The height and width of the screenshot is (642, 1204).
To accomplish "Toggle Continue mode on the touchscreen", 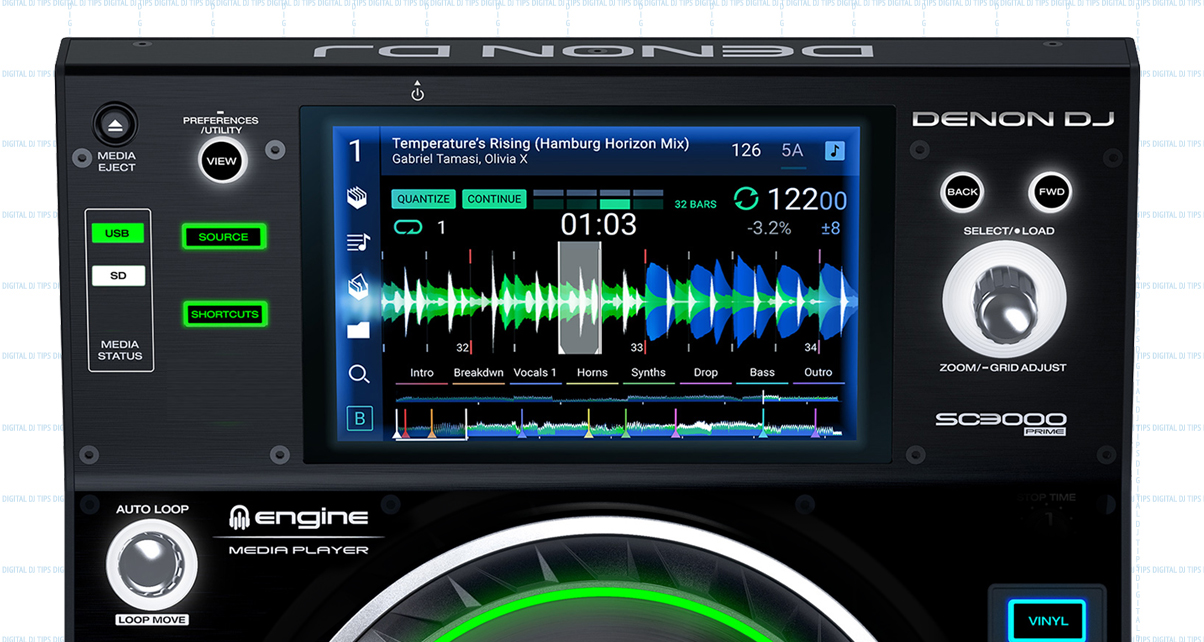I will point(494,198).
